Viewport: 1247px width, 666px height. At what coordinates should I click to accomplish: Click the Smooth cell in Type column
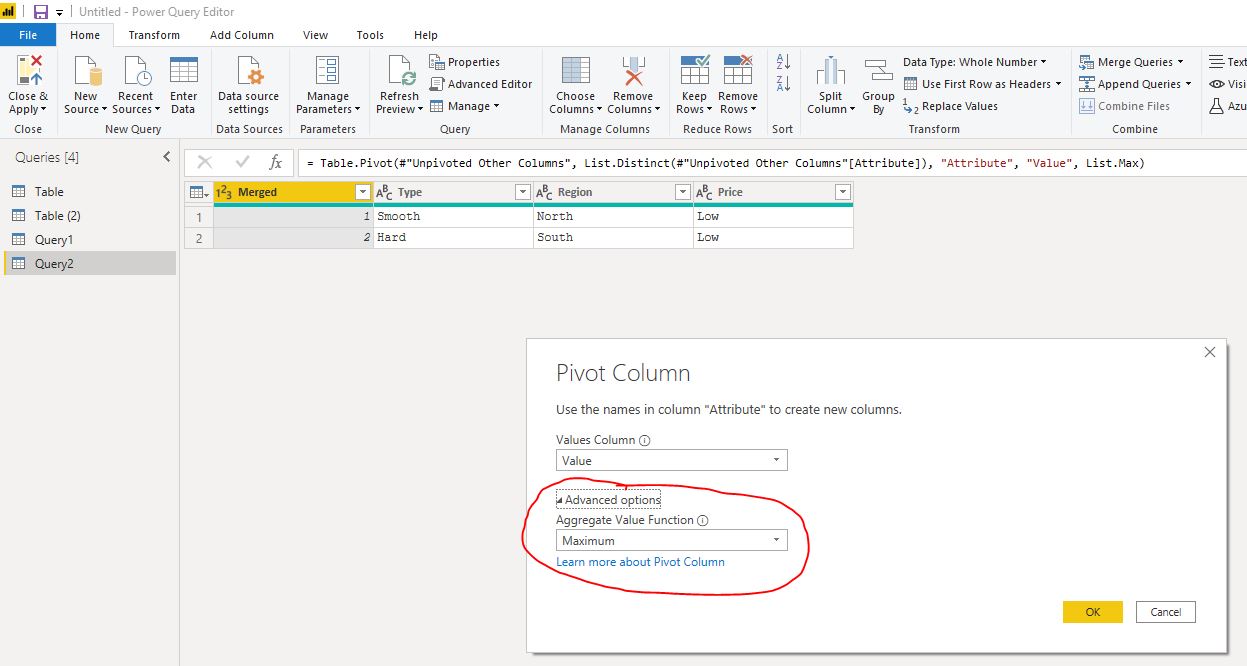[x=454, y=216]
